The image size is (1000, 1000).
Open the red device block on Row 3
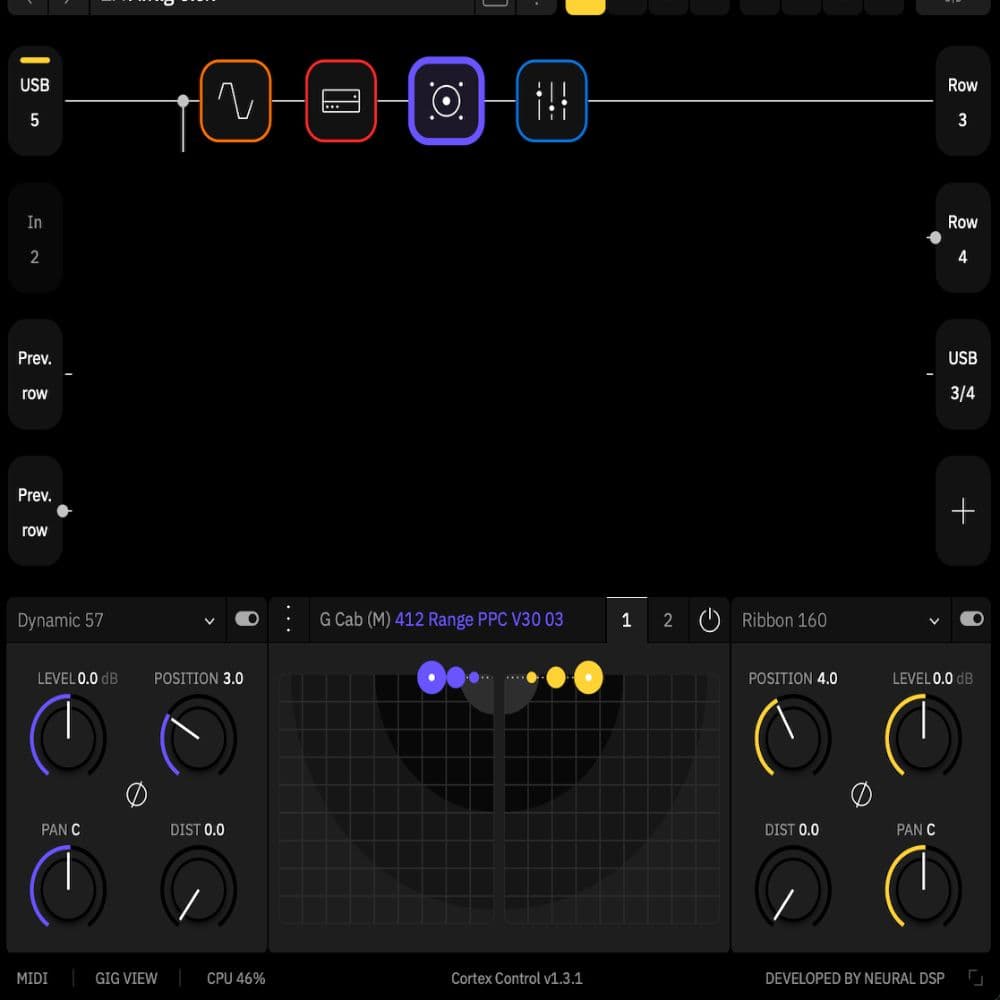tap(341, 100)
